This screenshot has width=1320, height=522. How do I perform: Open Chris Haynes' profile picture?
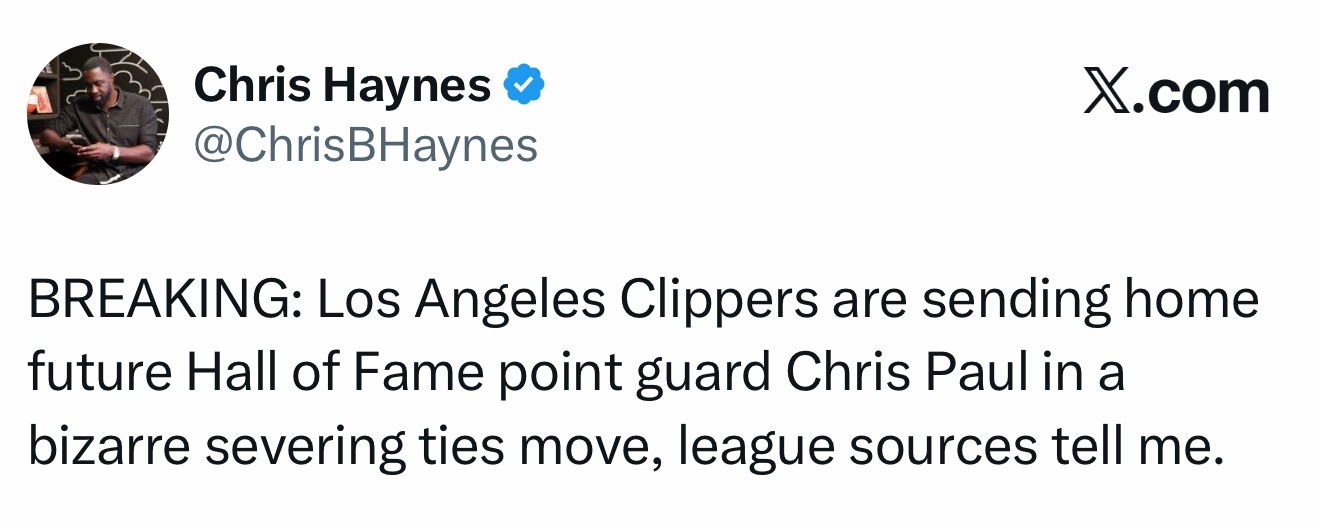pyautogui.click(x=96, y=115)
